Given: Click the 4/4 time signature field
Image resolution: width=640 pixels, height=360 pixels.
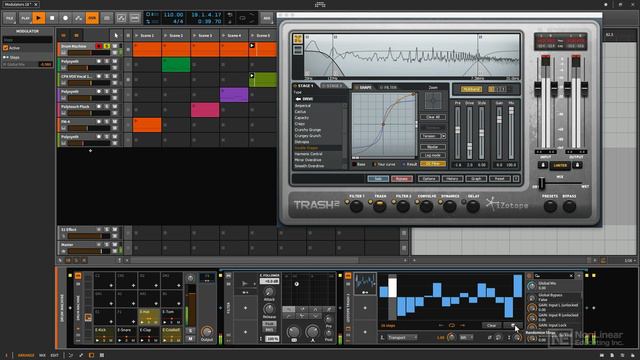Looking at the screenshot, I should [x=178, y=21].
